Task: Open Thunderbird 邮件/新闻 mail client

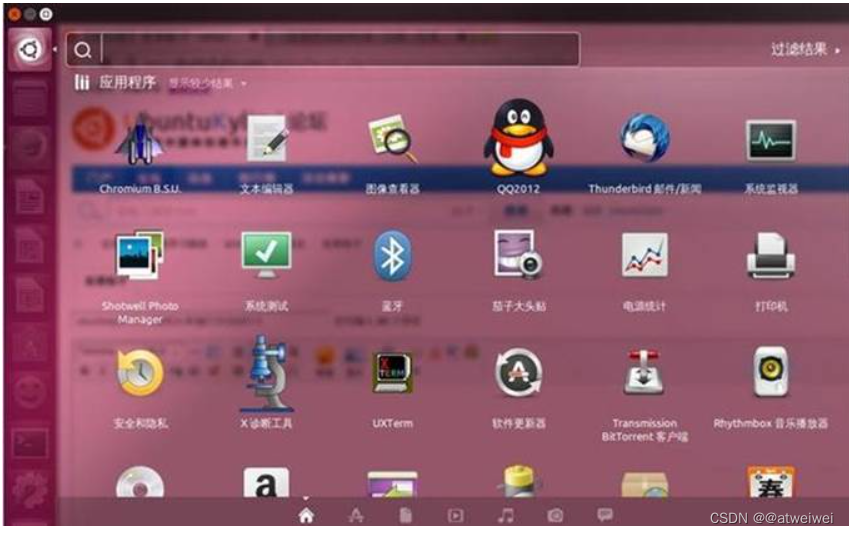Action: 644,138
